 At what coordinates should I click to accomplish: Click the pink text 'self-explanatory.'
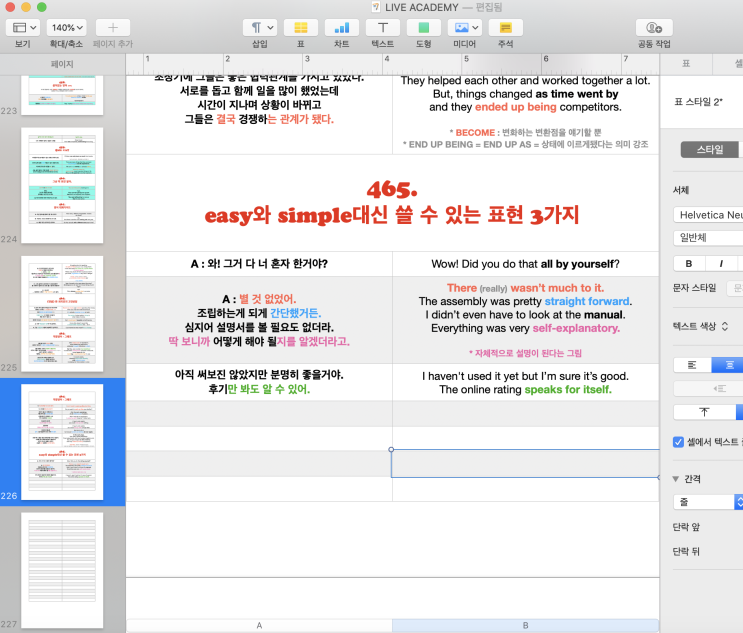[x=576, y=328]
